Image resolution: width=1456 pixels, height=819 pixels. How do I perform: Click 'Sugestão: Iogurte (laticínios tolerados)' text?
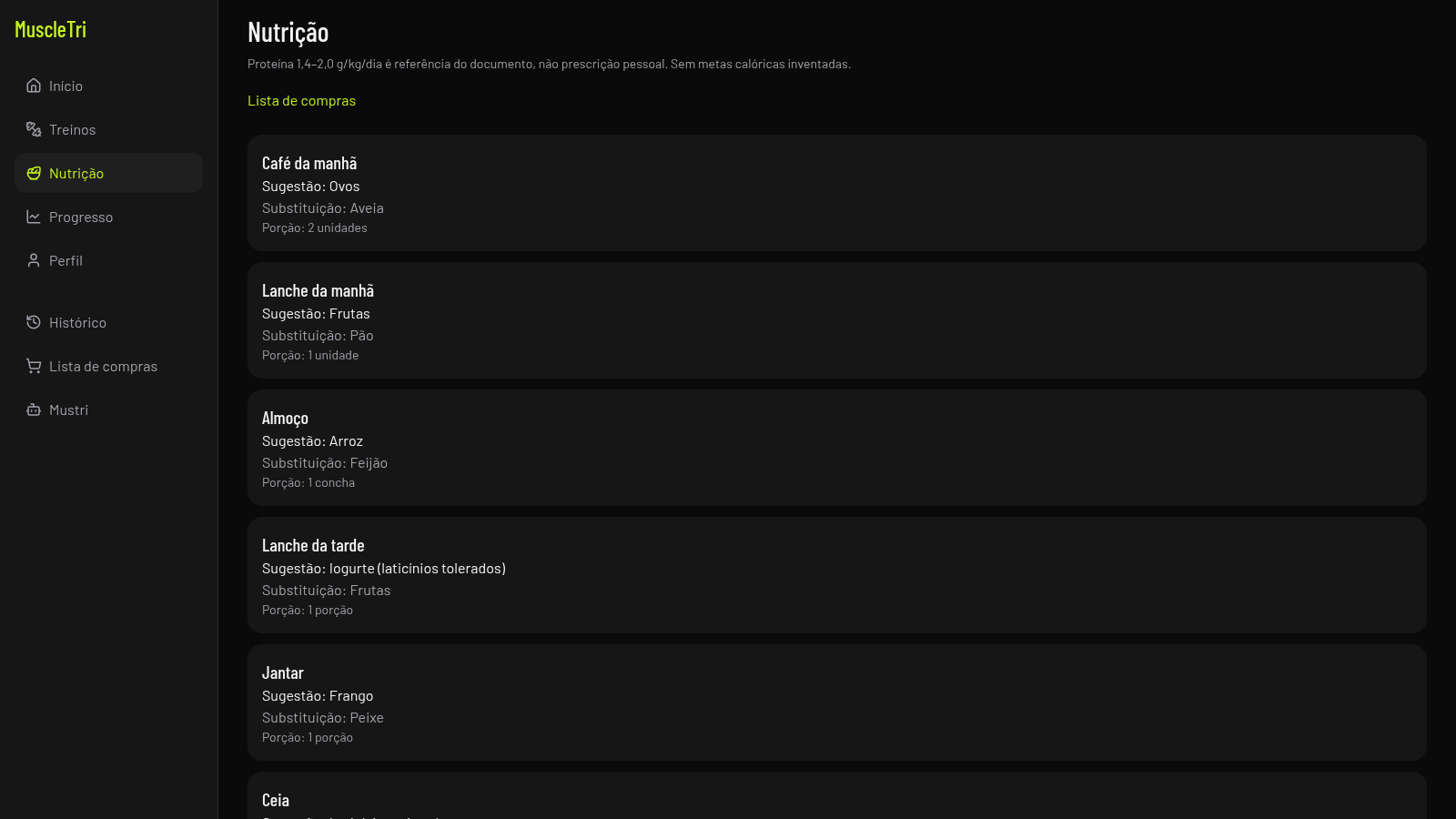[x=384, y=568]
